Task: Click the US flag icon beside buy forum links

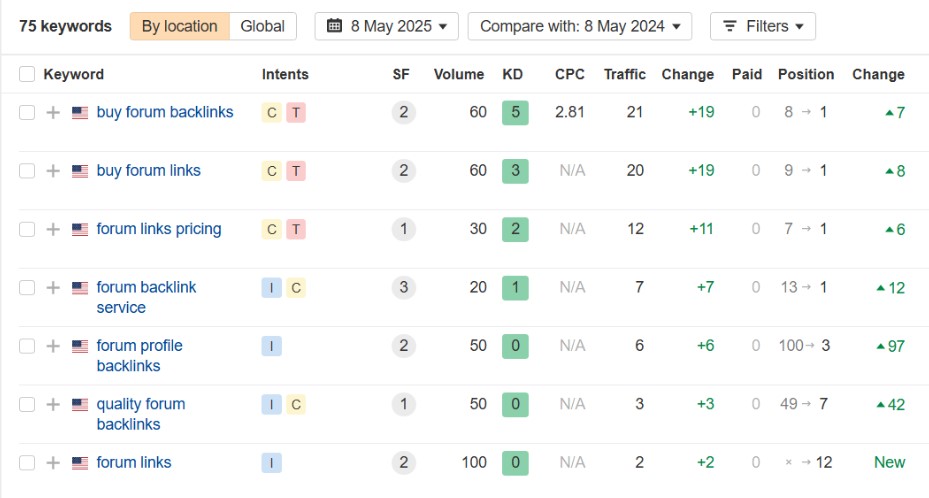Action: point(80,171)
